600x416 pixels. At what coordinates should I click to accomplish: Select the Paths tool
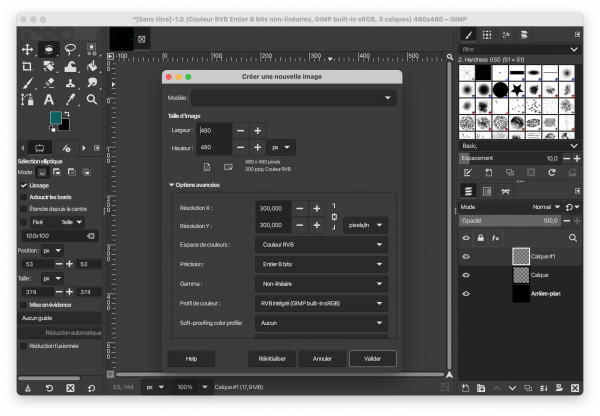[x=27, y=100]
